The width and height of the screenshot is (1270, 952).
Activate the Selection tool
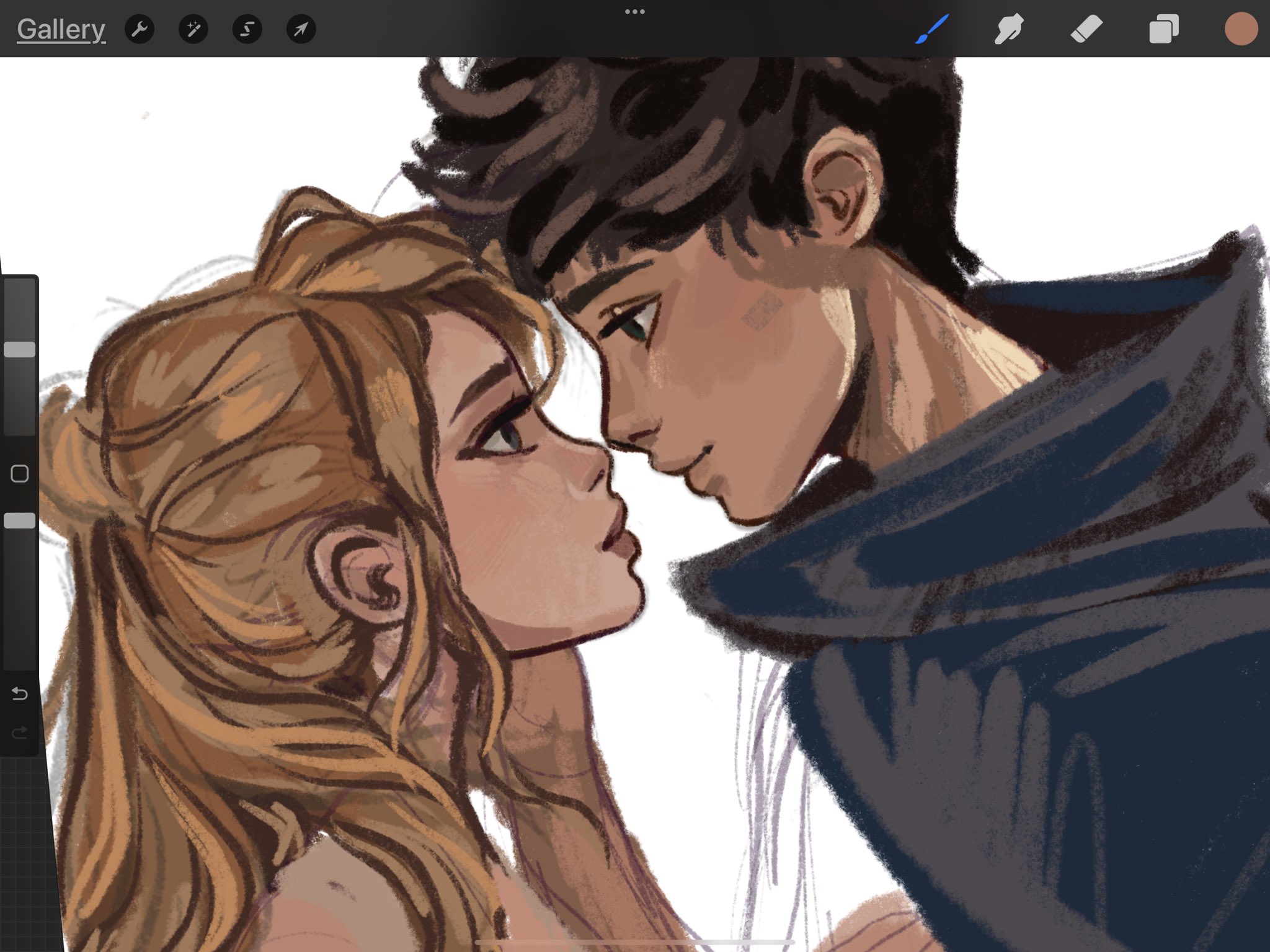click(x=247, y=29)
